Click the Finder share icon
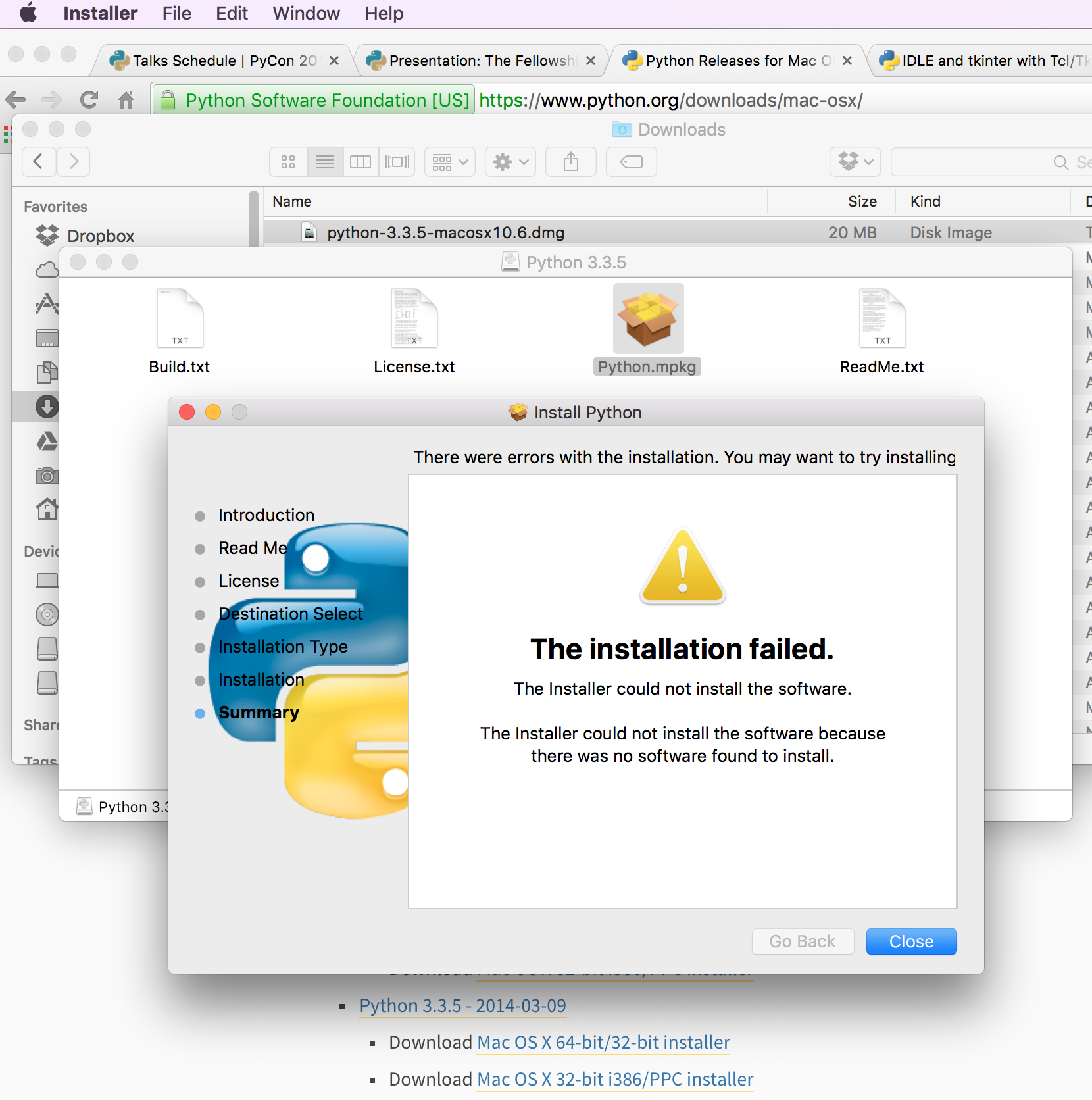 click(571, 162)
